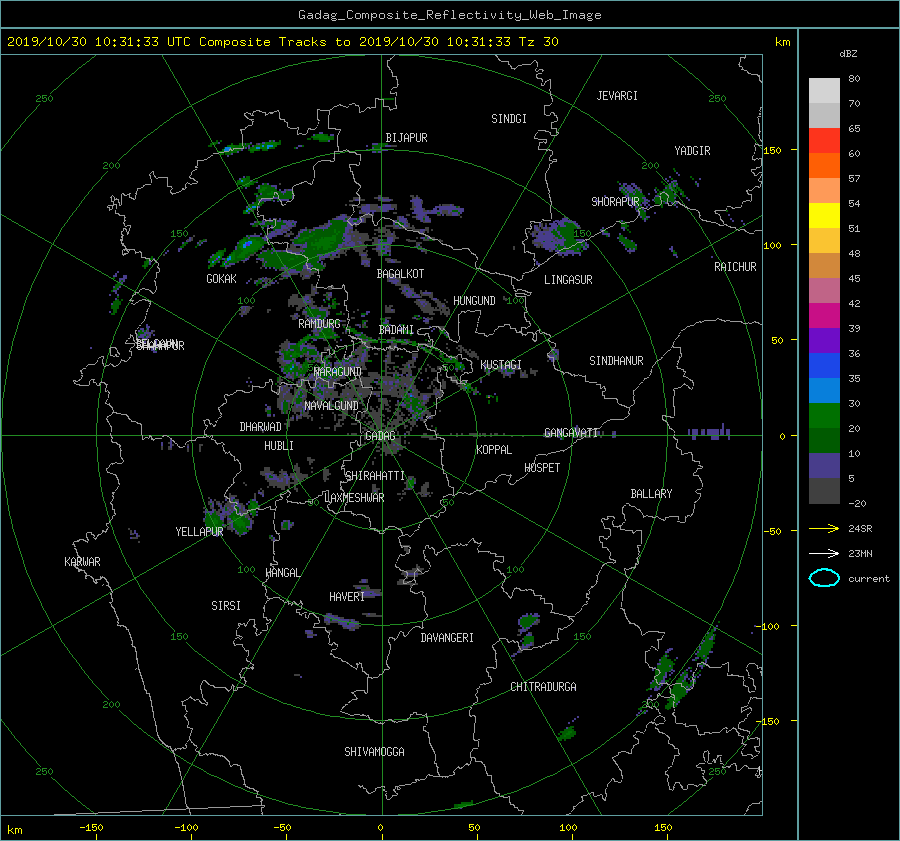Click the DHARWAD city label

260,427
